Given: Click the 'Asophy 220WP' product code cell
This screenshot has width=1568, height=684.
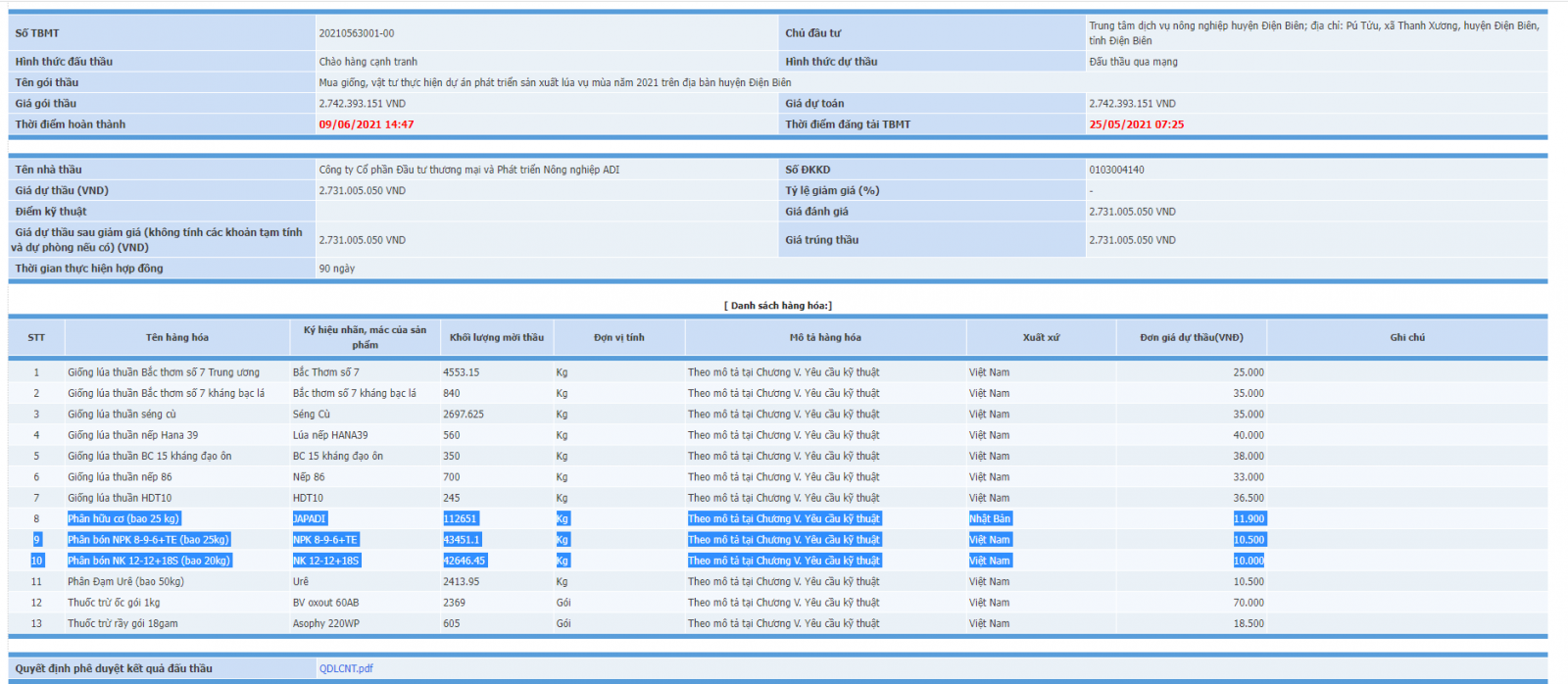Looking at the screenshot, I should click(x=325, y=623).
